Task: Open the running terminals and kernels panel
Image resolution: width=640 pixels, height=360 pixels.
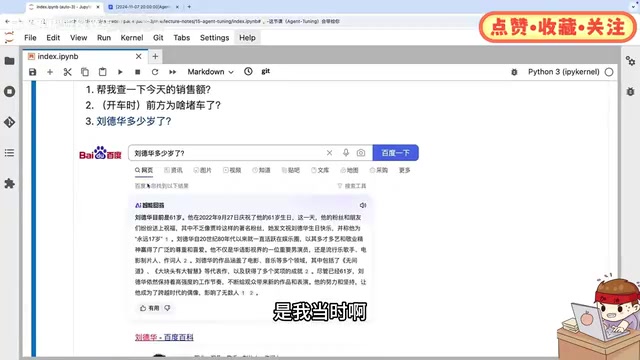Action: (x=9, y=91)
